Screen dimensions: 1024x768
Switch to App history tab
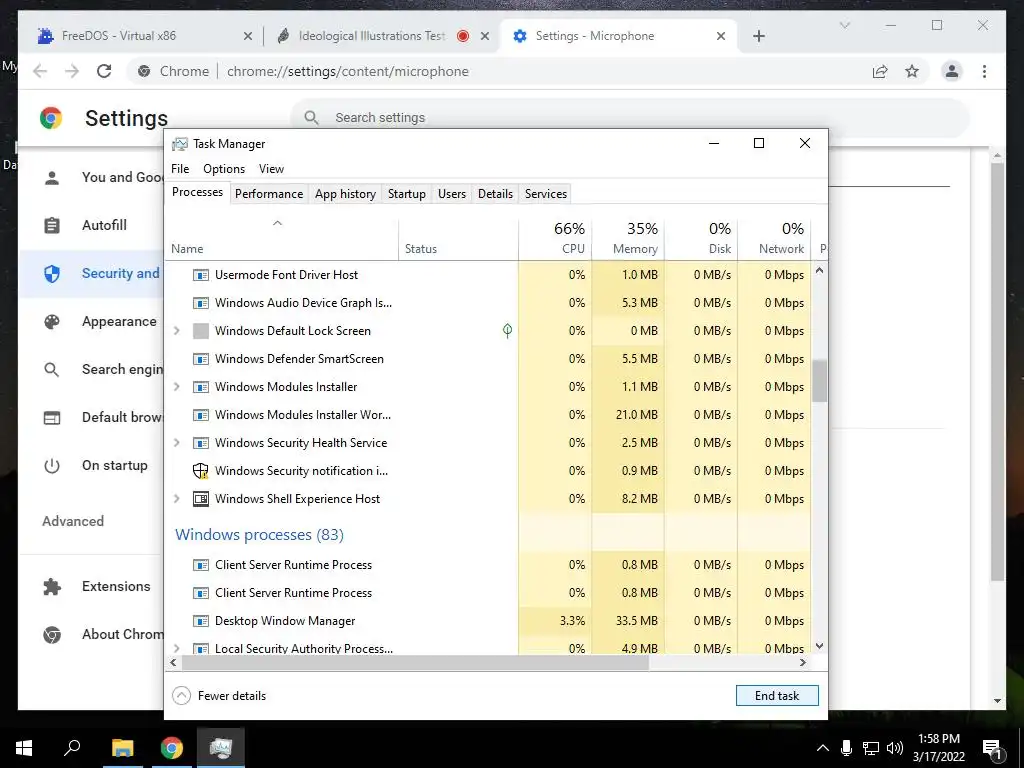click(345, 194)
